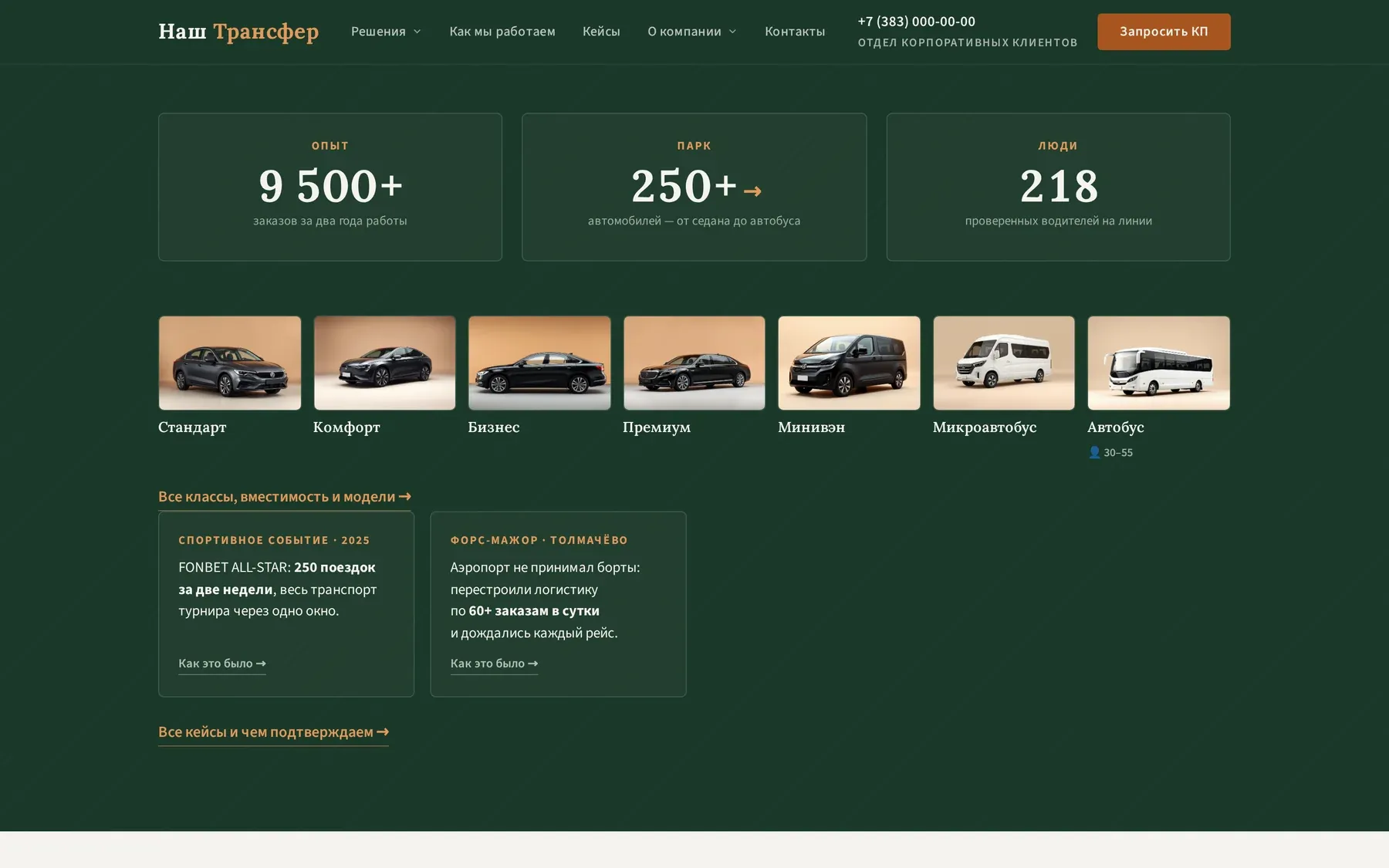1389x868 pixels.
Task: Open Как мы работаем page
Action: tap(502, 32)
